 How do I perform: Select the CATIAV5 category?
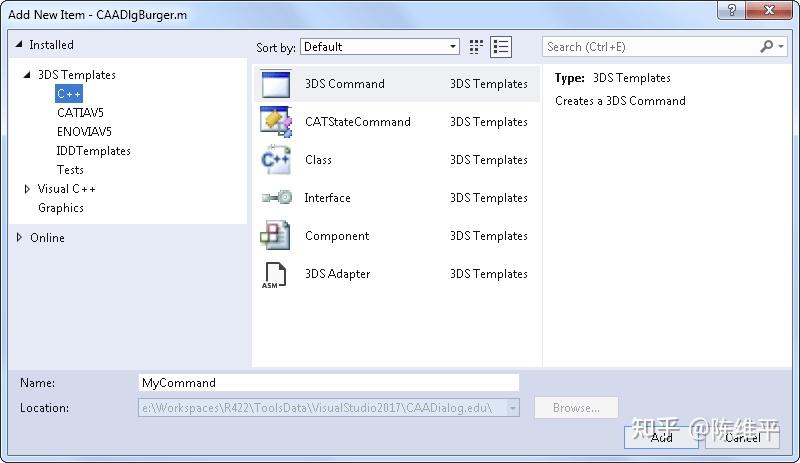[x=80, y=112]
